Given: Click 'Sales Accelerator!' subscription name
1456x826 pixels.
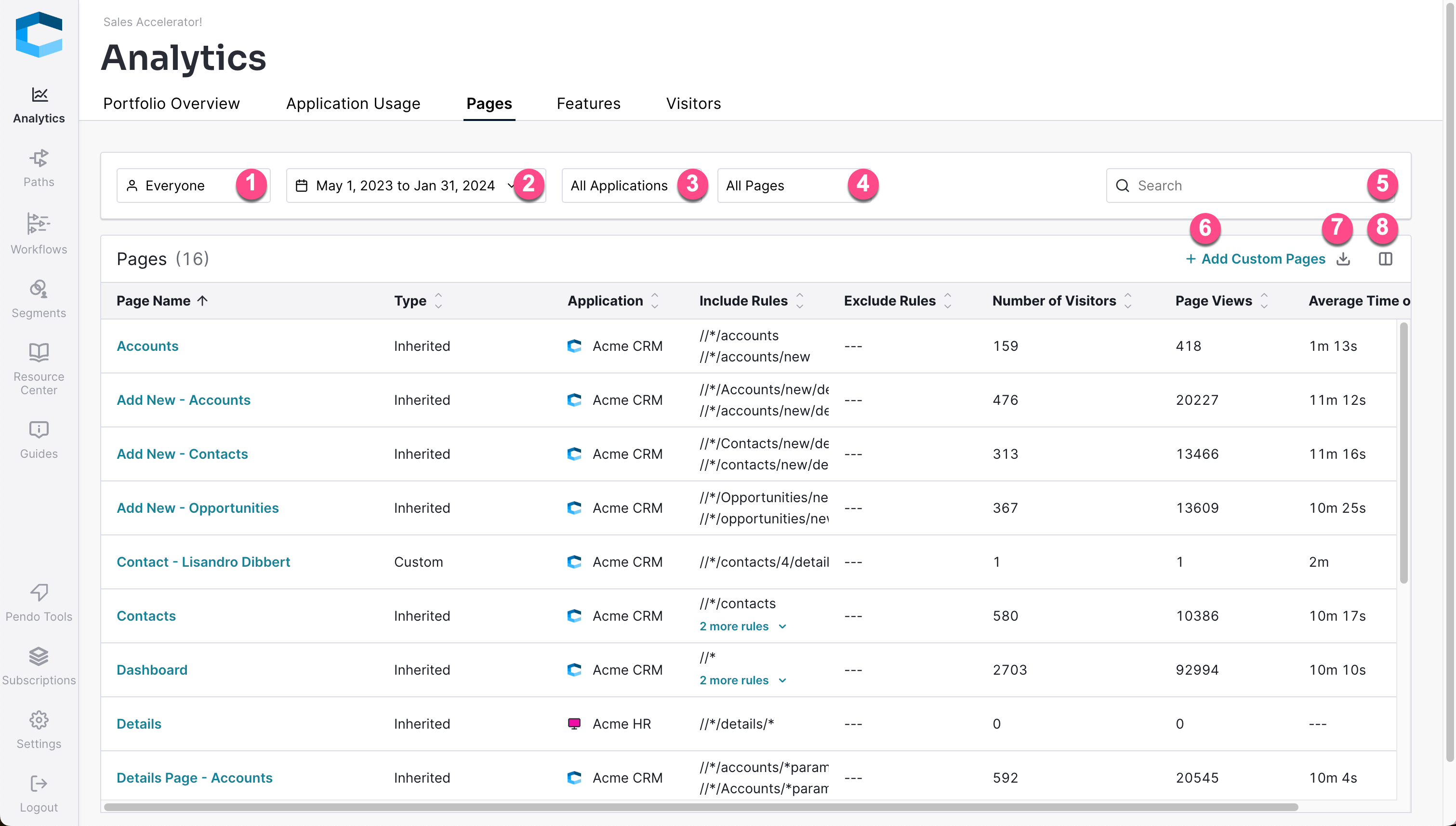Looking at the screenshot, I should tap(152, 22).
